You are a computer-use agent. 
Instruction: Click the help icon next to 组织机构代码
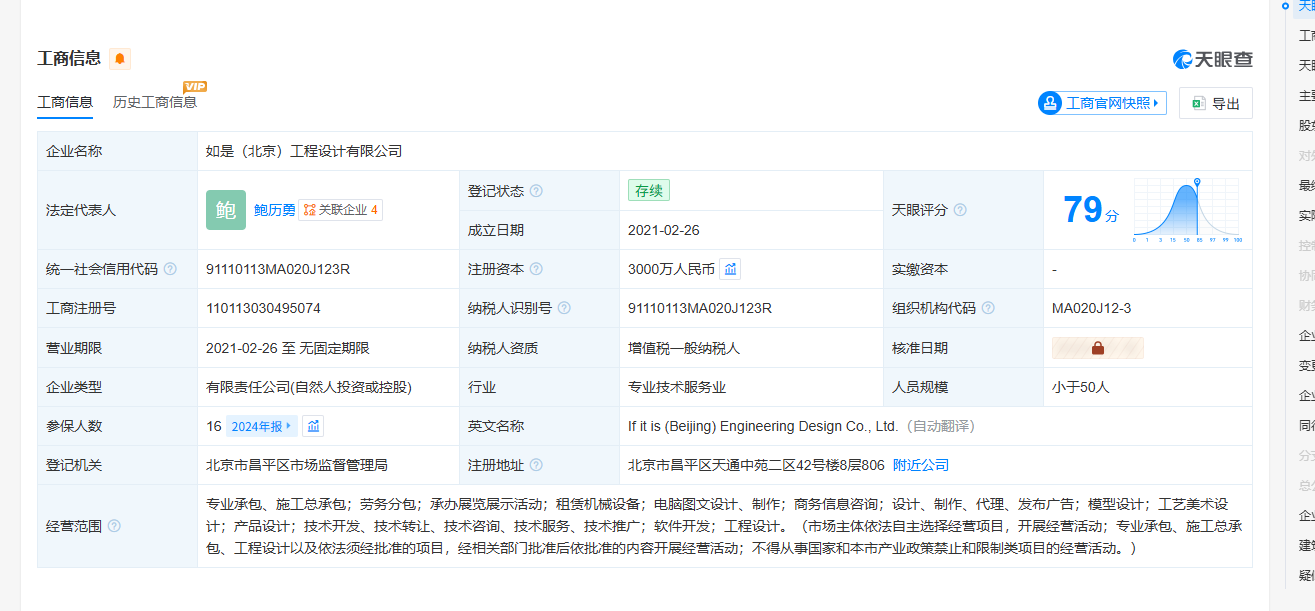pos(988,308)
